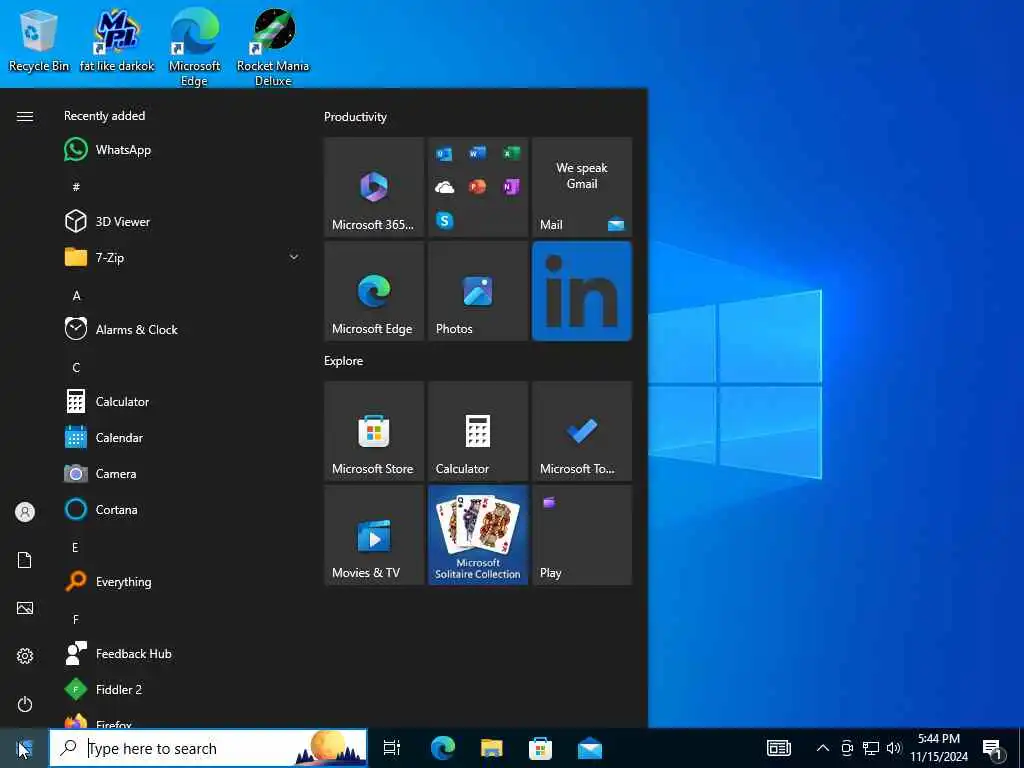The image size is (1024, 768).
Task: Select fat like darkok desktop shortcut
Action: [117, 40]
